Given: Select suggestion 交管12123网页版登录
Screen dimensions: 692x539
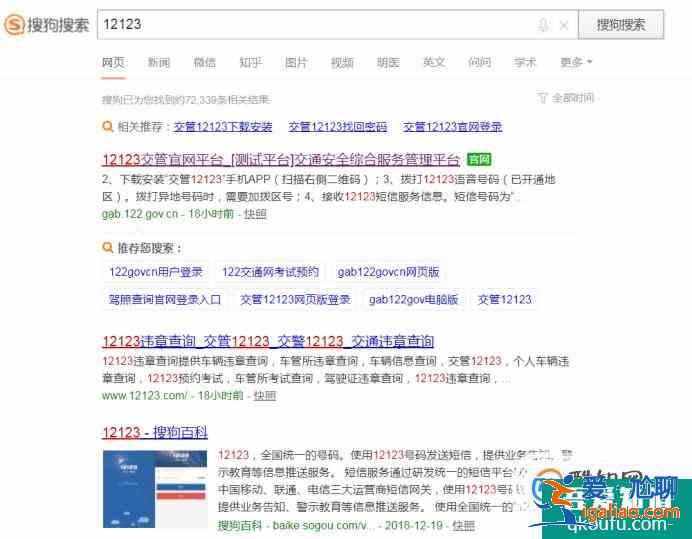Looking at the screenshot, I should pos(295,300).
